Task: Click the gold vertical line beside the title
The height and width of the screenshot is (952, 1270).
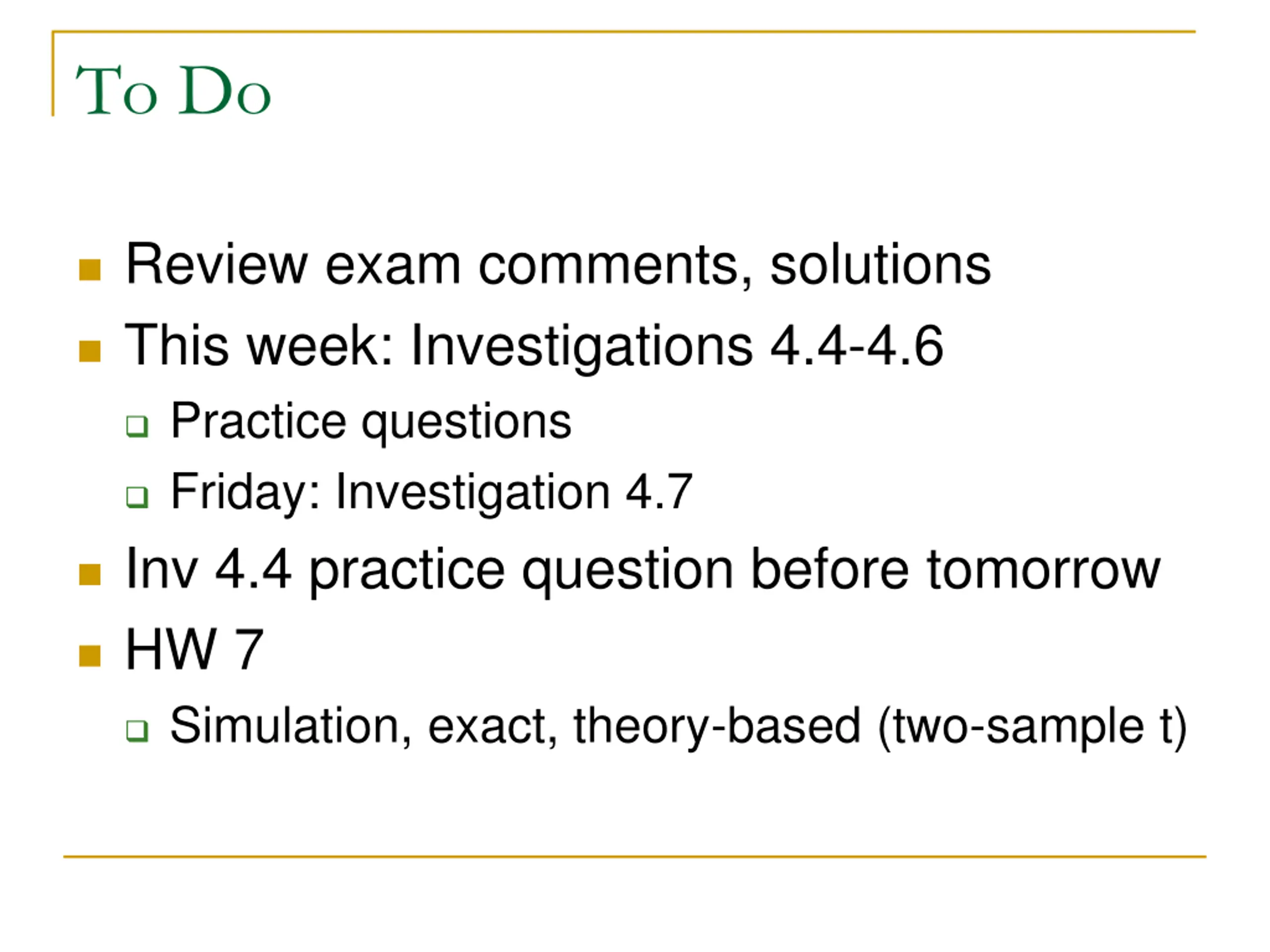Action: click(x=53, y=73)
